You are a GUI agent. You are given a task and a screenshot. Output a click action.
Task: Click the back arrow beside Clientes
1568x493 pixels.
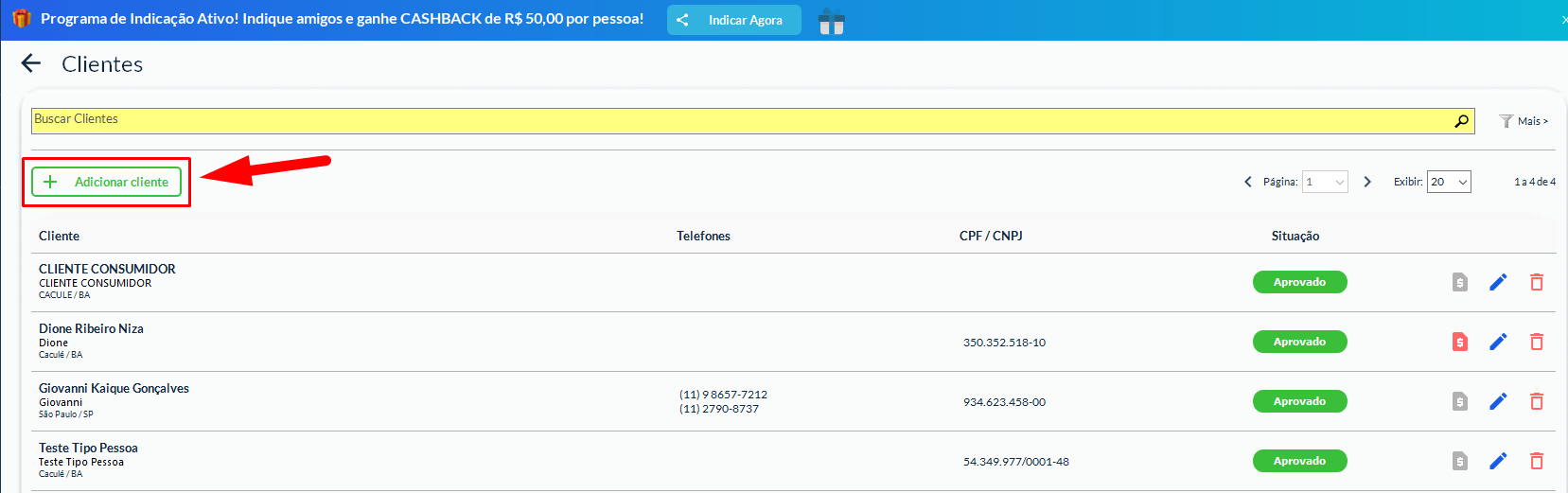pyautogui.click(x=31, y=63)
